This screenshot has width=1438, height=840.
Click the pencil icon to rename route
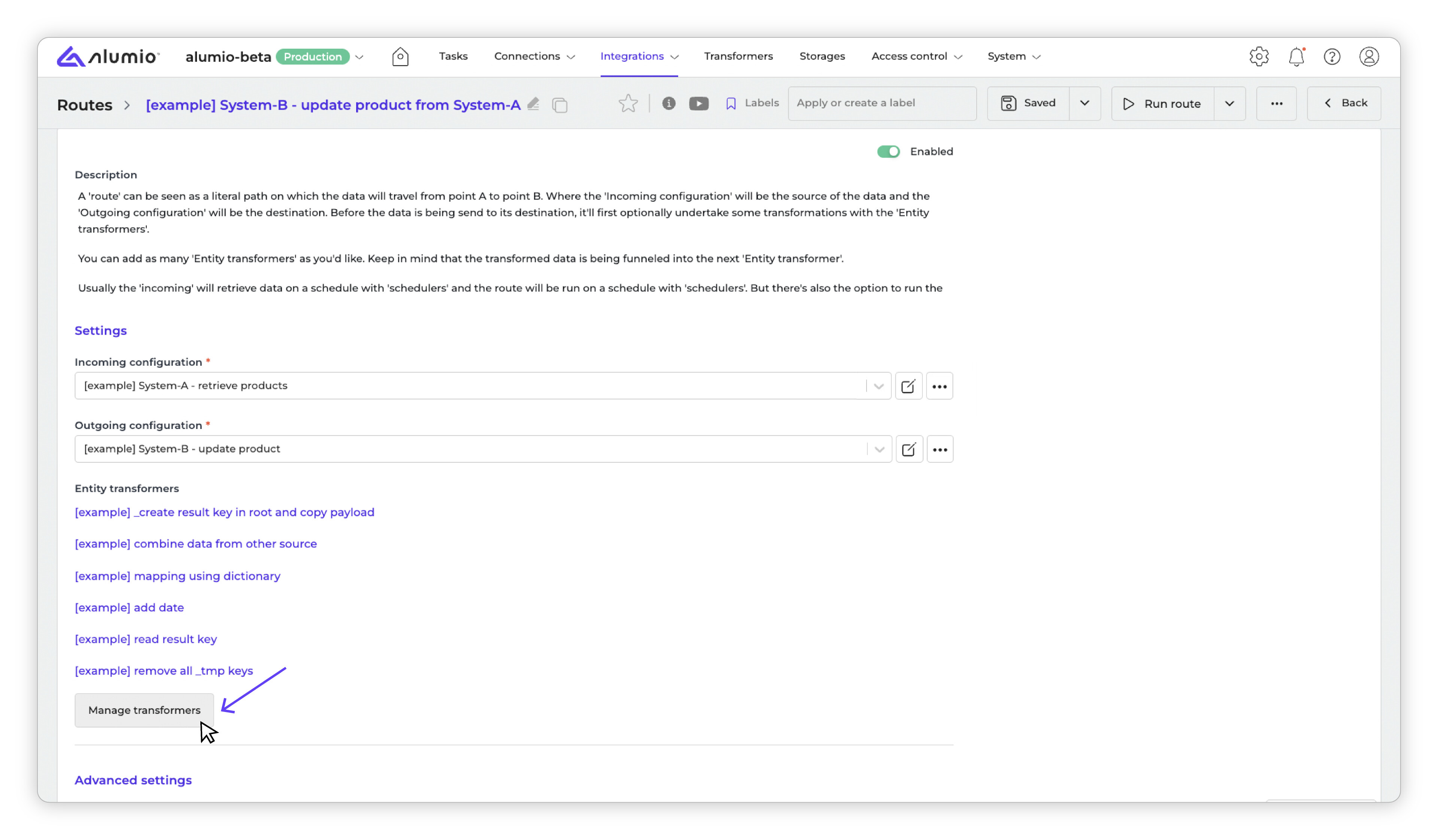tap(533, 104)
